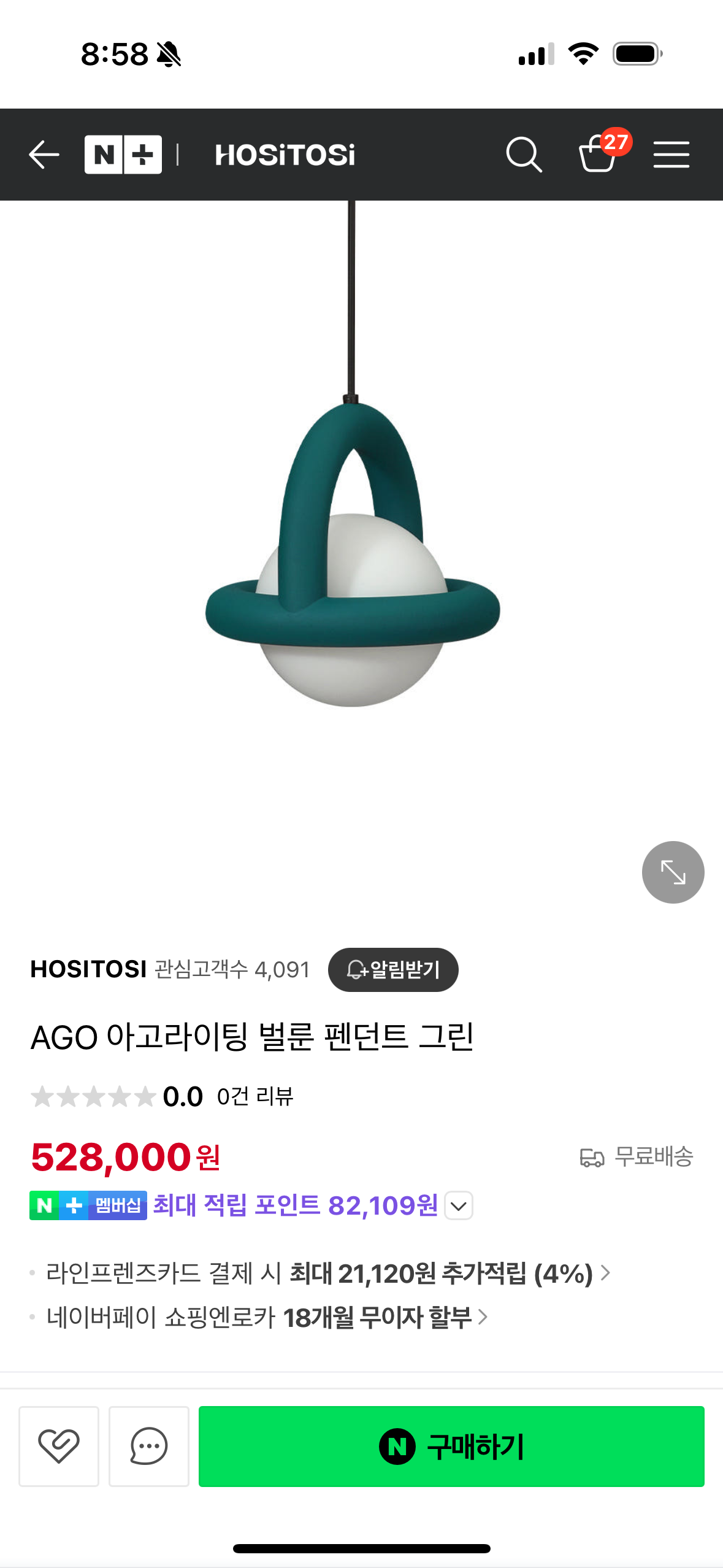Viewport: 723px width, 1568px height.
Task: Open 라인프렌즈카드 추가적립 details chevron
Action: 605,1273
